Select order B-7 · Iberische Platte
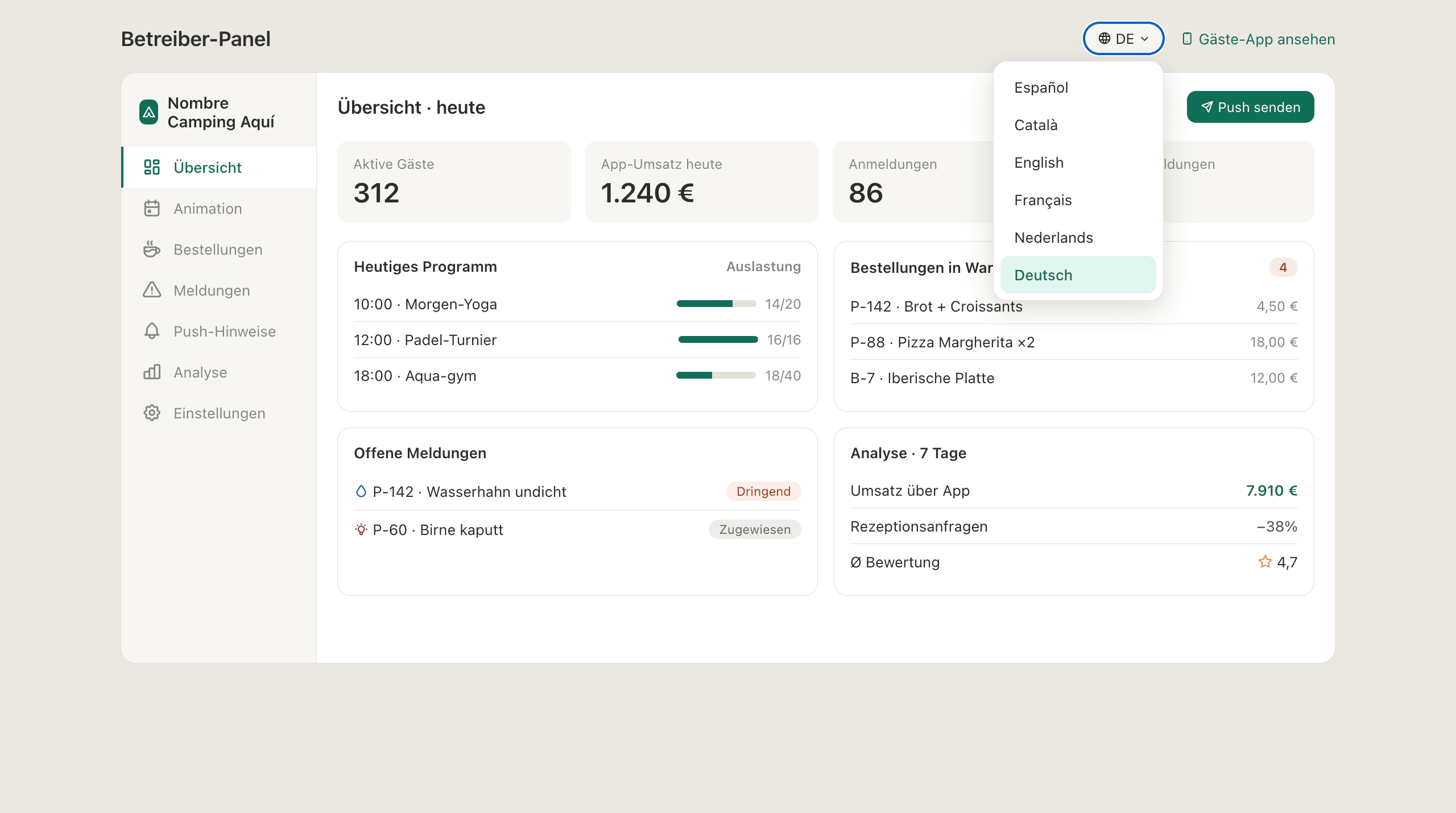1456x813 pixels. (1074, 378)
